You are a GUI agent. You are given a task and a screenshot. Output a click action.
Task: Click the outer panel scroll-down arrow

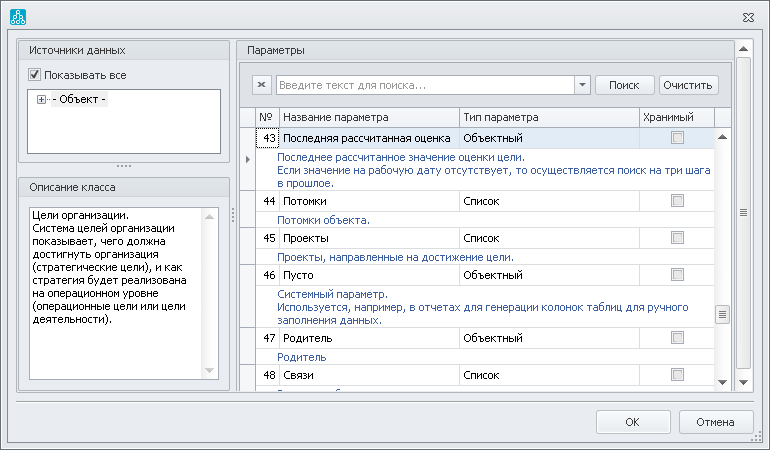(x=743, y=383)
